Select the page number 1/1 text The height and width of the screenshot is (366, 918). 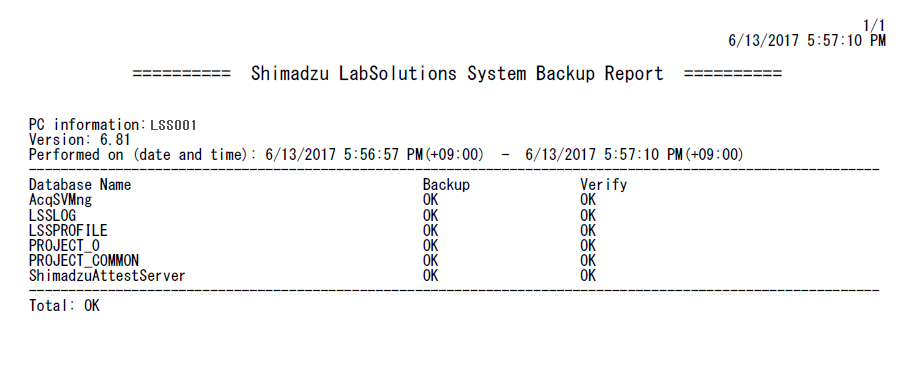tap(875, 26)
